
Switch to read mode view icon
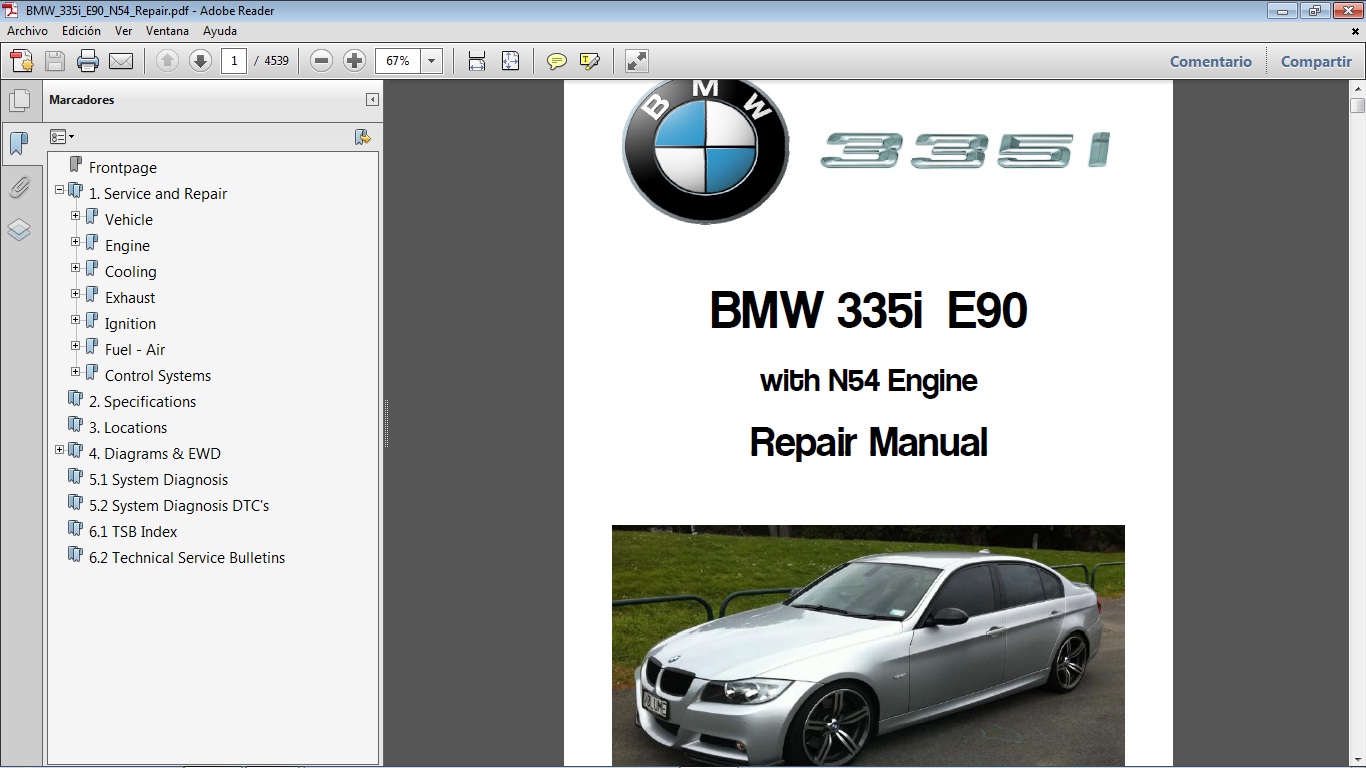pyautogui.click(x=637, y=61)
